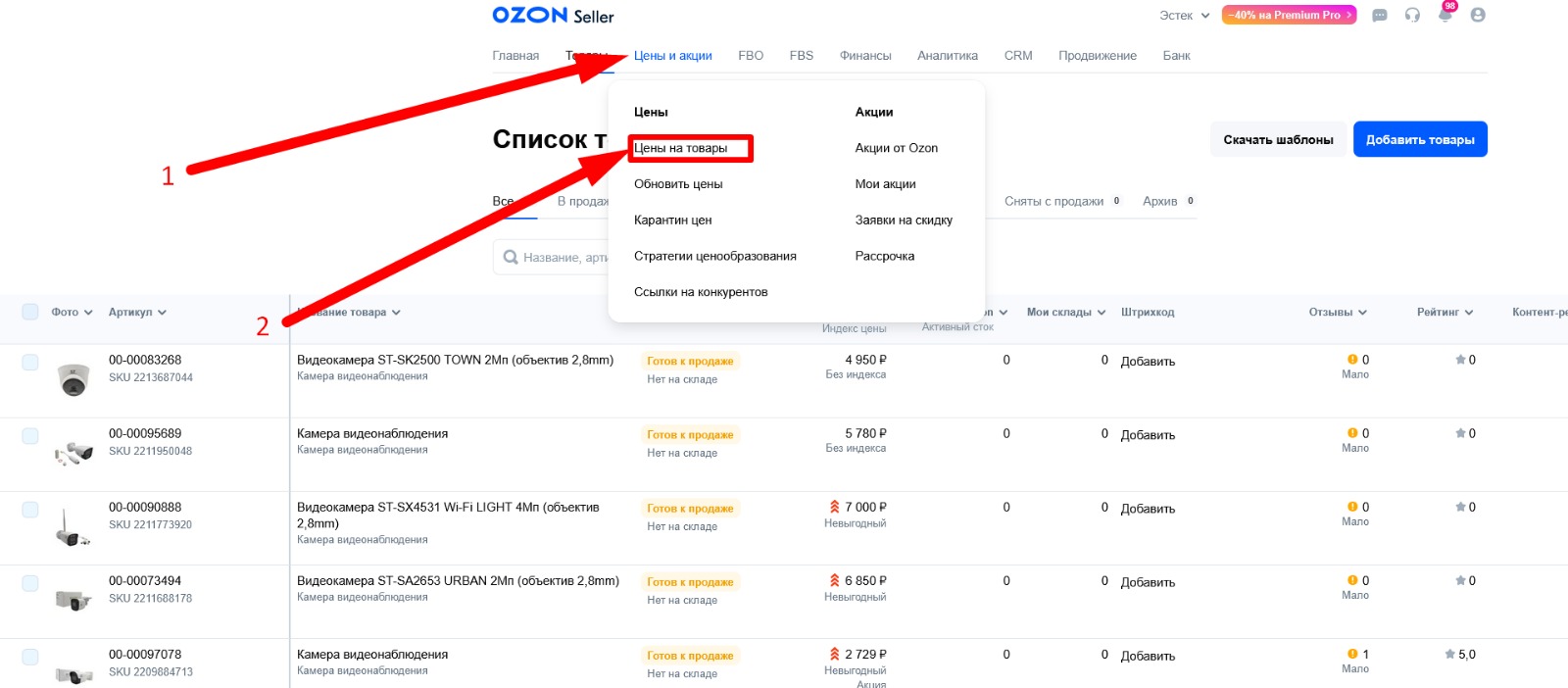Focus the product name search field
Image resolution: width=1568 pixels, height=688 pixels.
pyautogui.click(x=552, y=257)
